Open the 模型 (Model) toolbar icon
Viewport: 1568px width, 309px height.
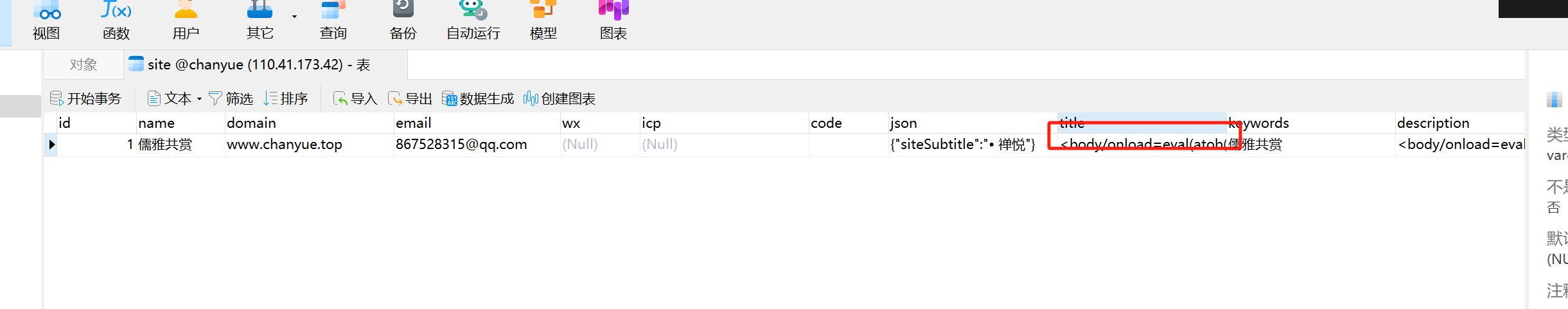[543, 19]
